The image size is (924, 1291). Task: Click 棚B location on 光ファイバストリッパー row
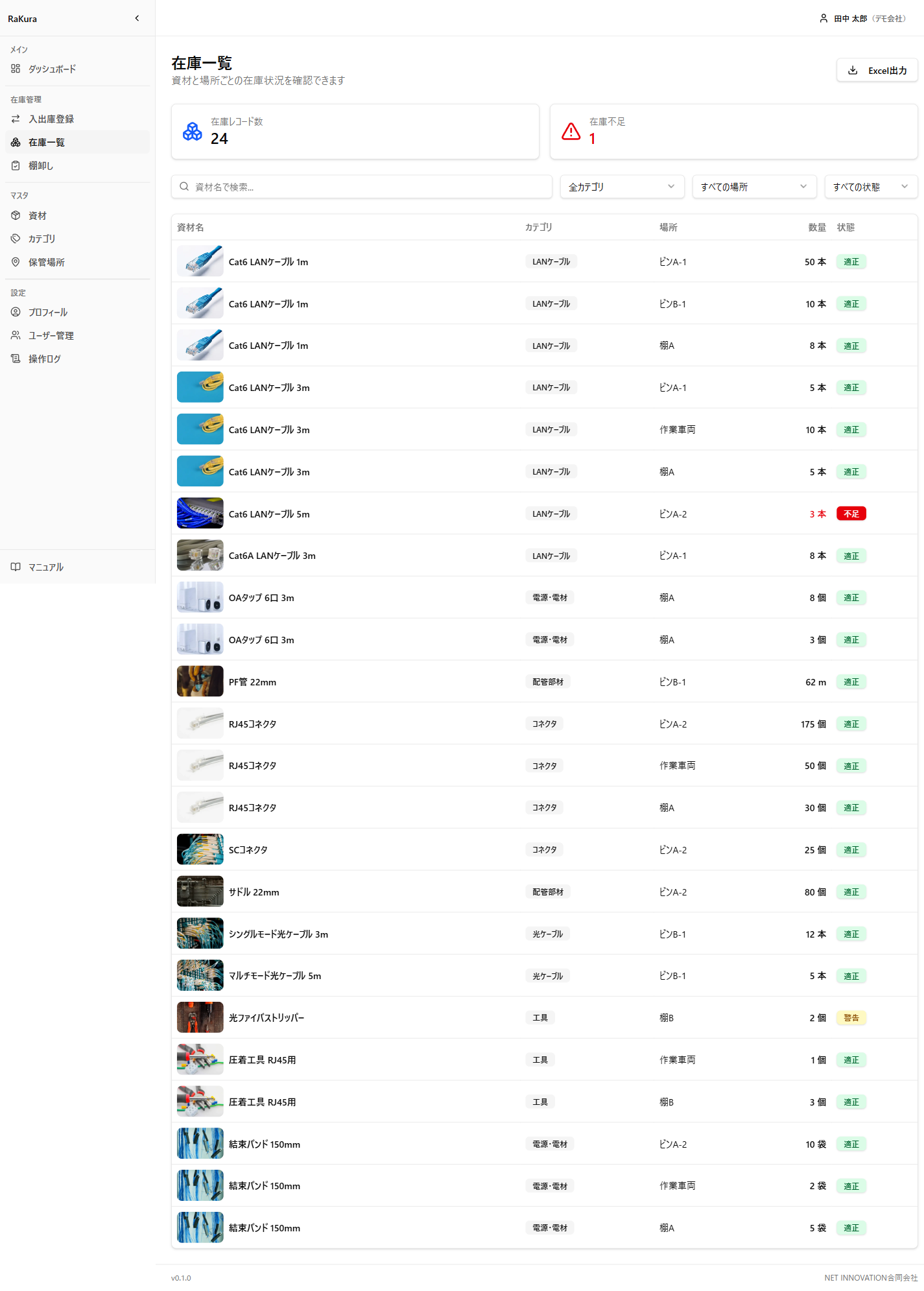[667, 1017]
